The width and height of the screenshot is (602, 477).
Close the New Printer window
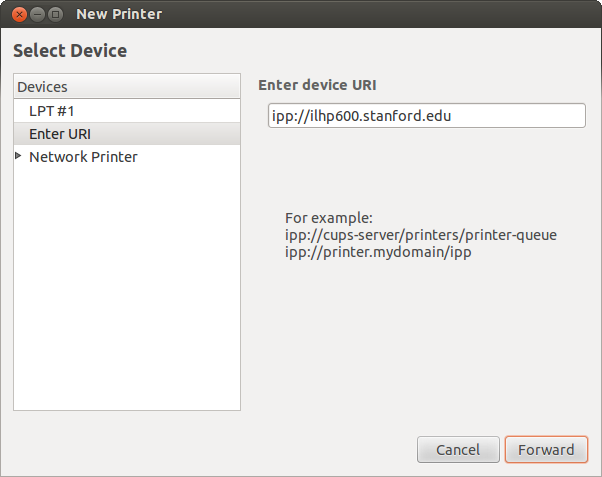tap(19, 15)
